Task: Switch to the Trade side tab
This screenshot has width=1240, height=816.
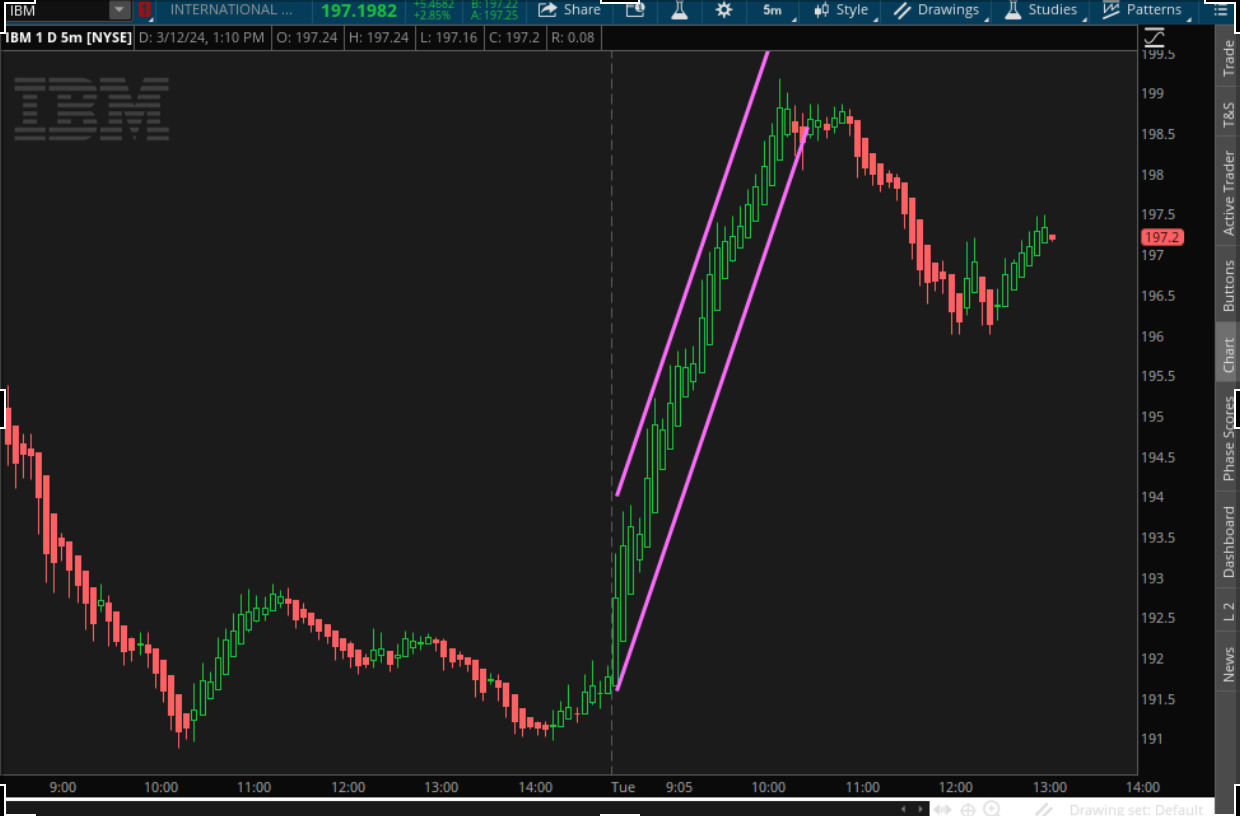Action: pos(1229,59)
